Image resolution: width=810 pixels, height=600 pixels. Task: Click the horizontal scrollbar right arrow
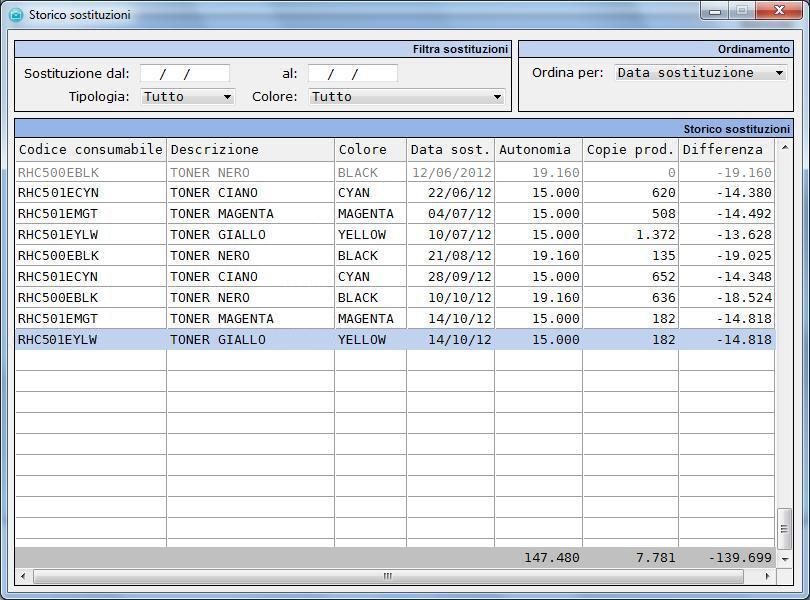pyautogui.click(x=768, y=576)
